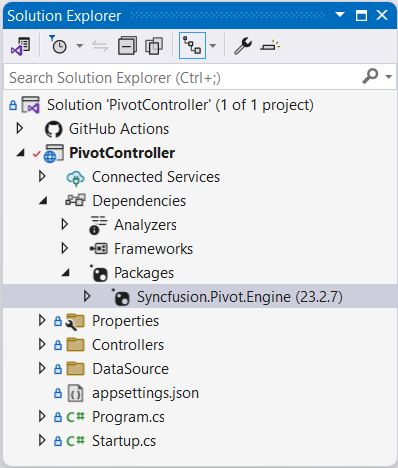Open search options dropdown arrow
398x468 pixels.
[388, 77]
